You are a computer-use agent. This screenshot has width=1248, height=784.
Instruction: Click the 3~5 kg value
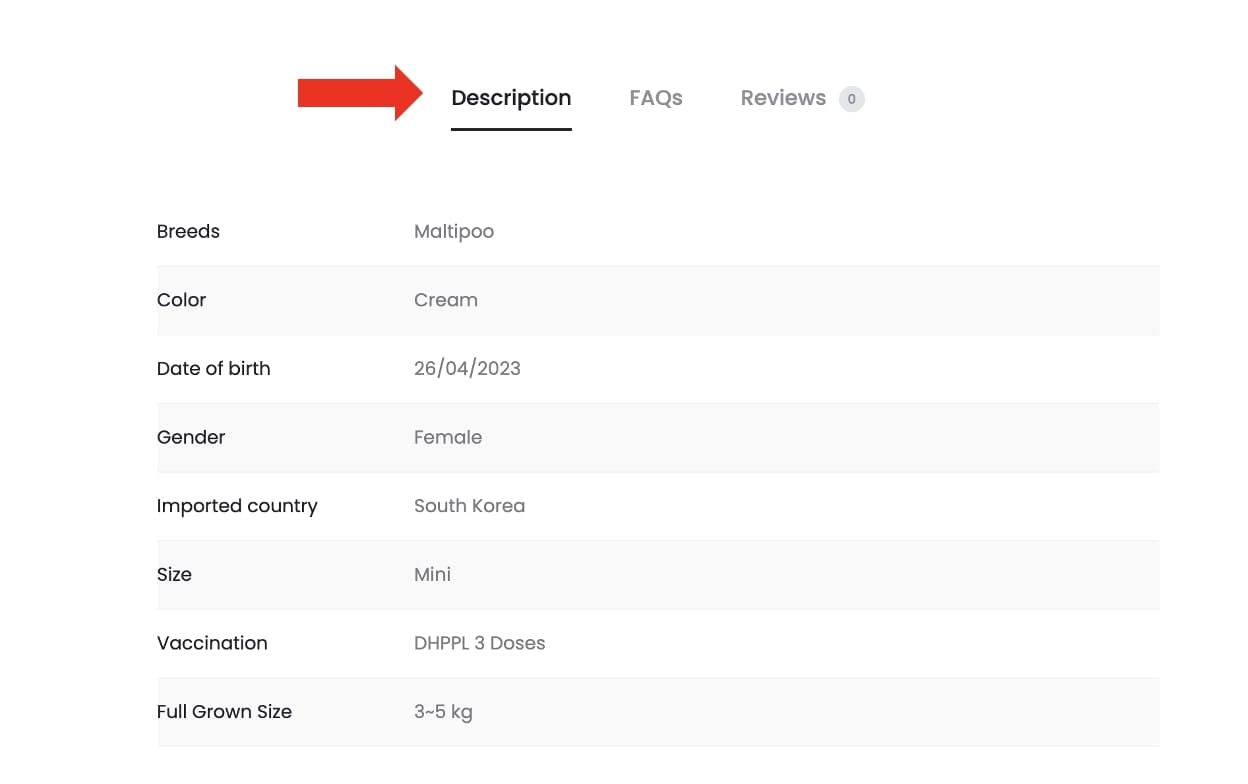coord(443,712)
